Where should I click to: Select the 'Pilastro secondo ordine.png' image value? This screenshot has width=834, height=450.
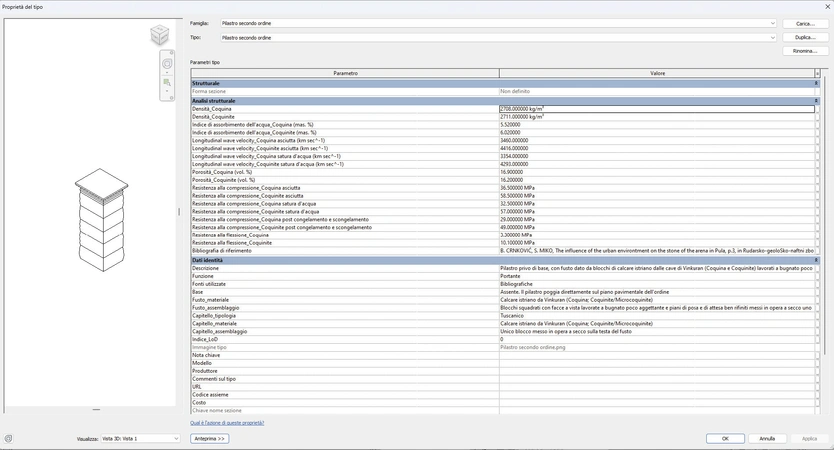[x=657, y=347]
